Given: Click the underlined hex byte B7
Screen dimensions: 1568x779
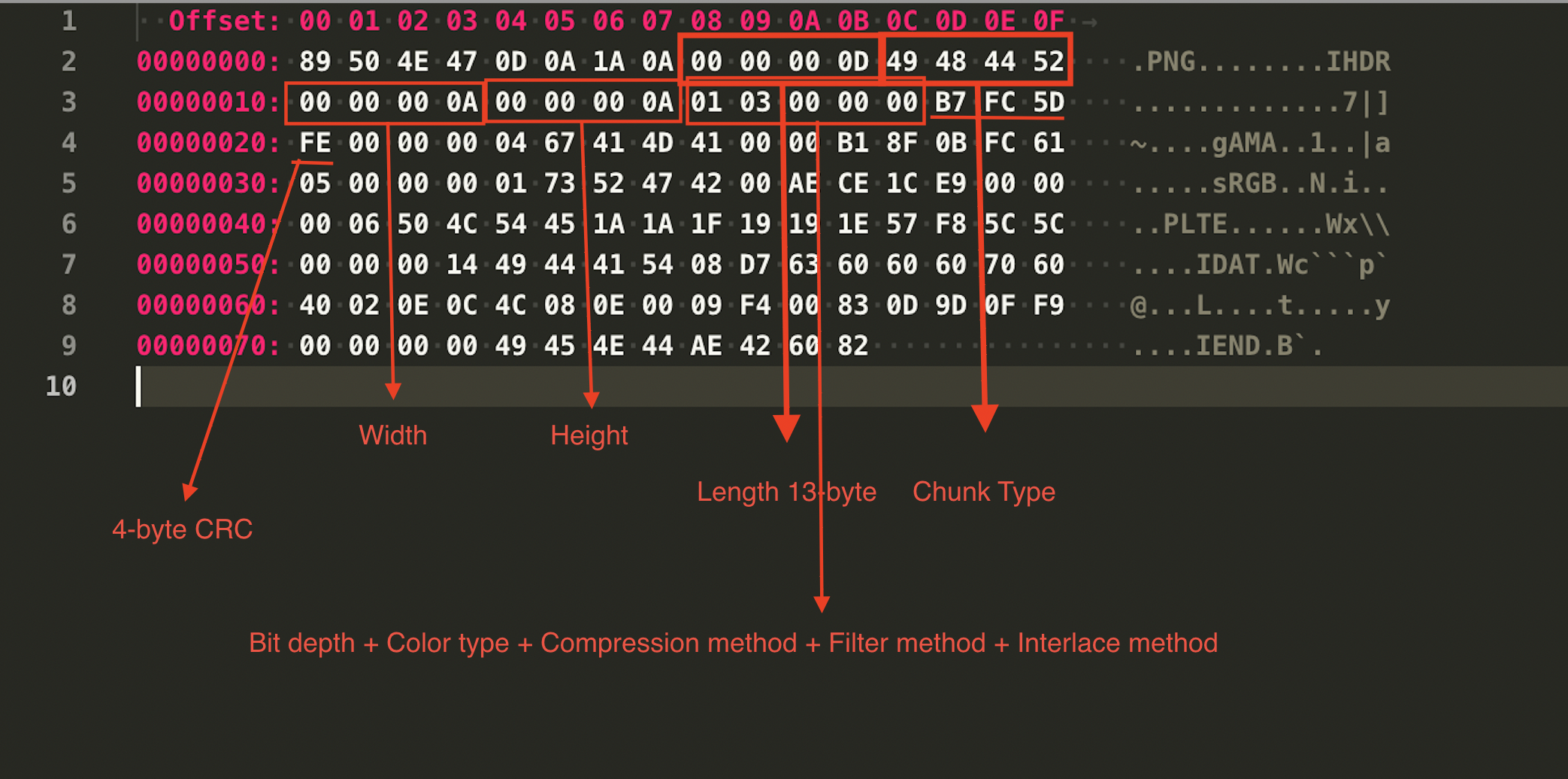Looking at the screenshot, I should pyautogui.click(x=950, y=102).
